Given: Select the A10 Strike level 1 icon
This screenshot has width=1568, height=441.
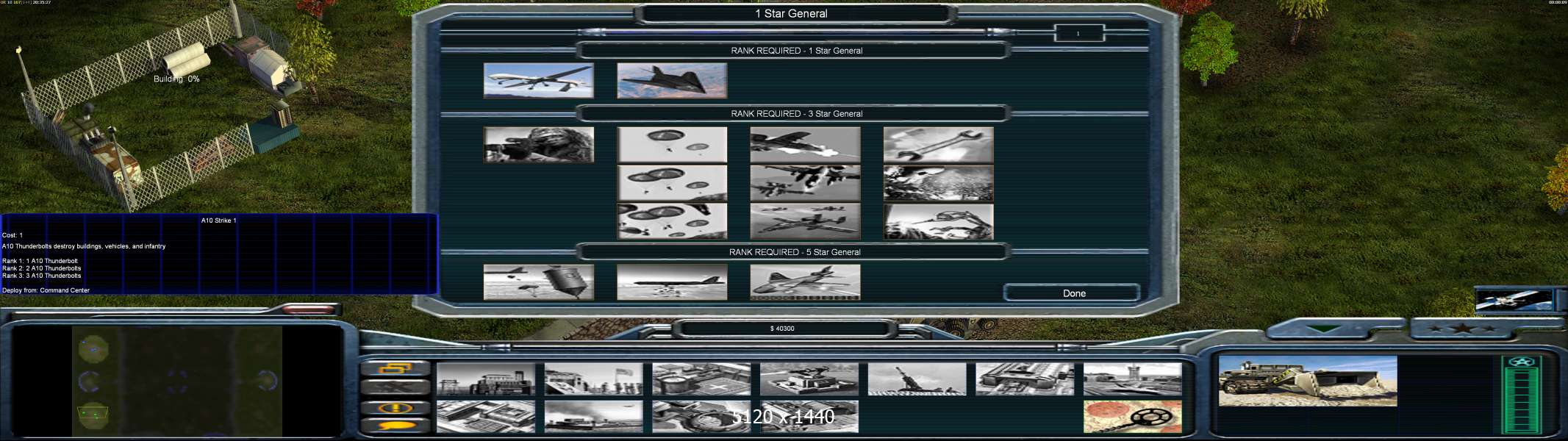Looking at the screenshot, I should pos(805,144).
